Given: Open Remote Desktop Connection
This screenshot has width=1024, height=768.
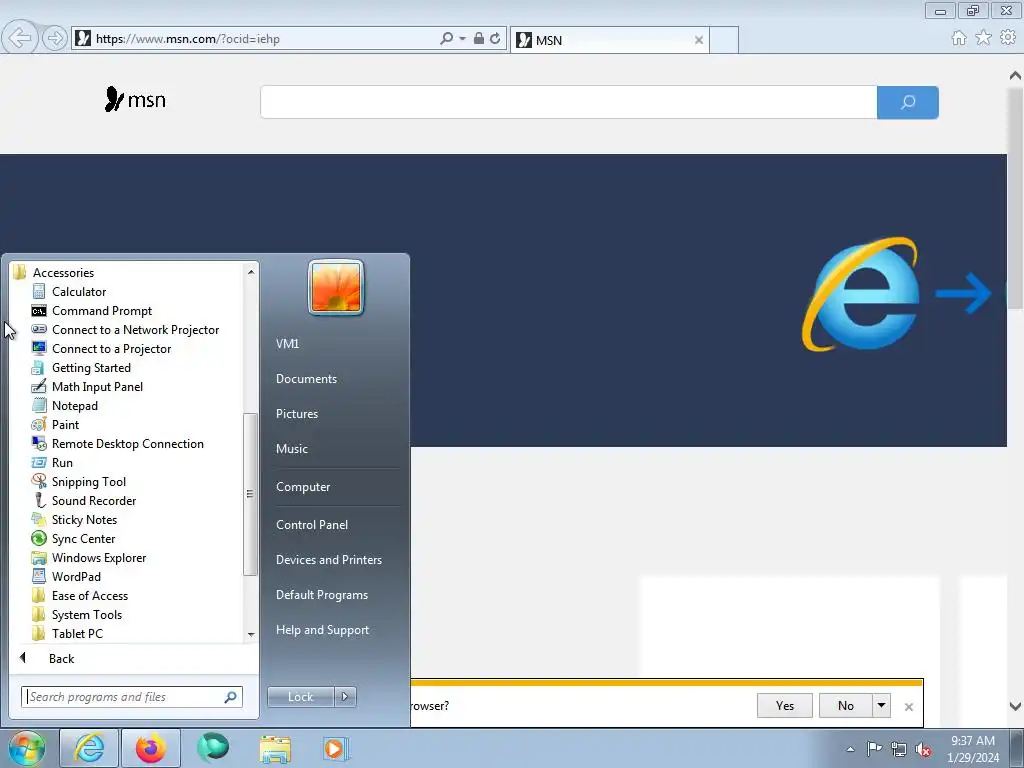Looking at the screenshot, I should pyautogui.click(x=127, y=443).
